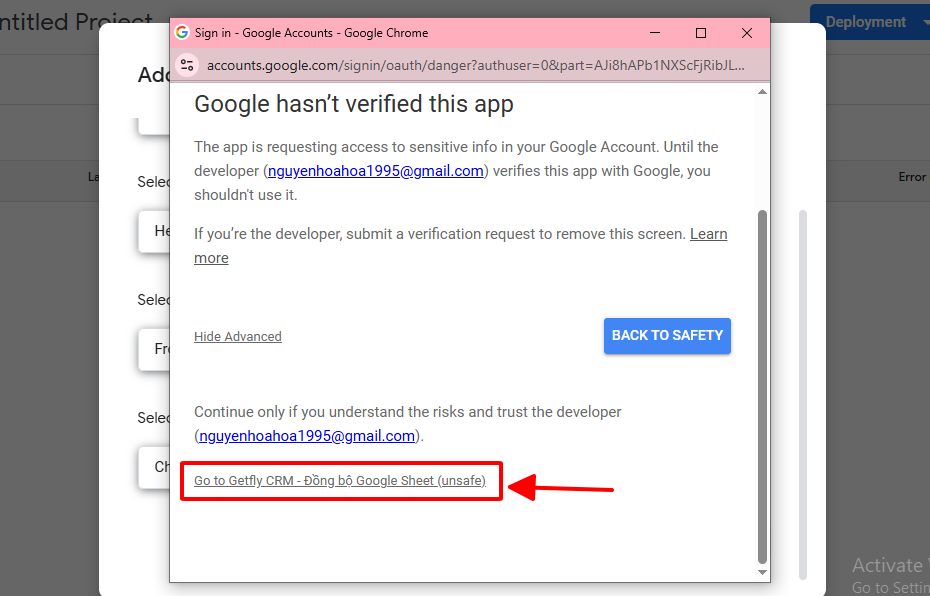This screenshot has width=930, height=596.
Task: Collapse section with Hide Advanced link
Action: pyautogui.click(x=238, y=337)
